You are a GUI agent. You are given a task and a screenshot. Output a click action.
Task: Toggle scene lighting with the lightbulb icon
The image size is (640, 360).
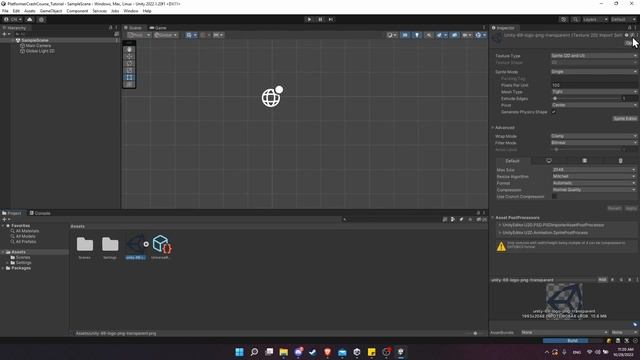[417, 35]
